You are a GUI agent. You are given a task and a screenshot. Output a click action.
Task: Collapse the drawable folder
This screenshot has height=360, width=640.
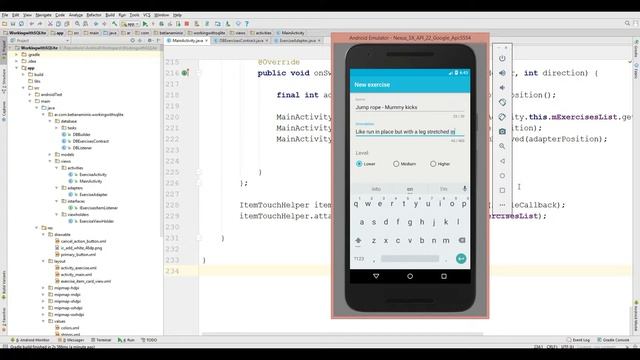43,234
